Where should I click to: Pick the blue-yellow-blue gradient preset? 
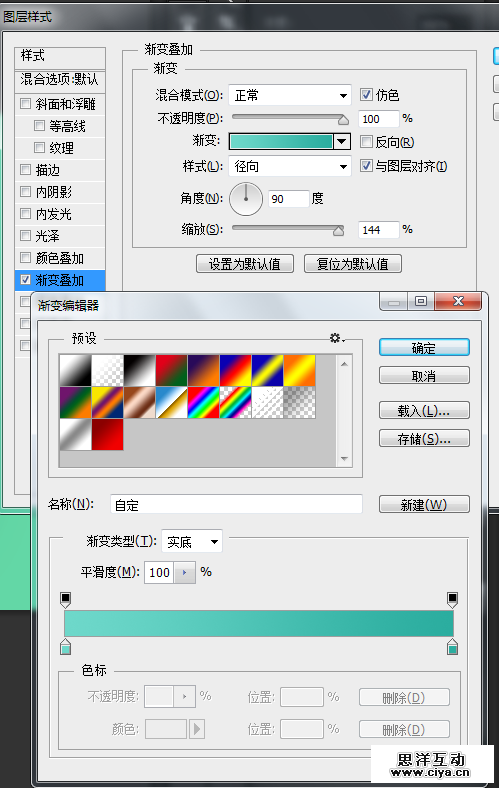coord(268,370)
